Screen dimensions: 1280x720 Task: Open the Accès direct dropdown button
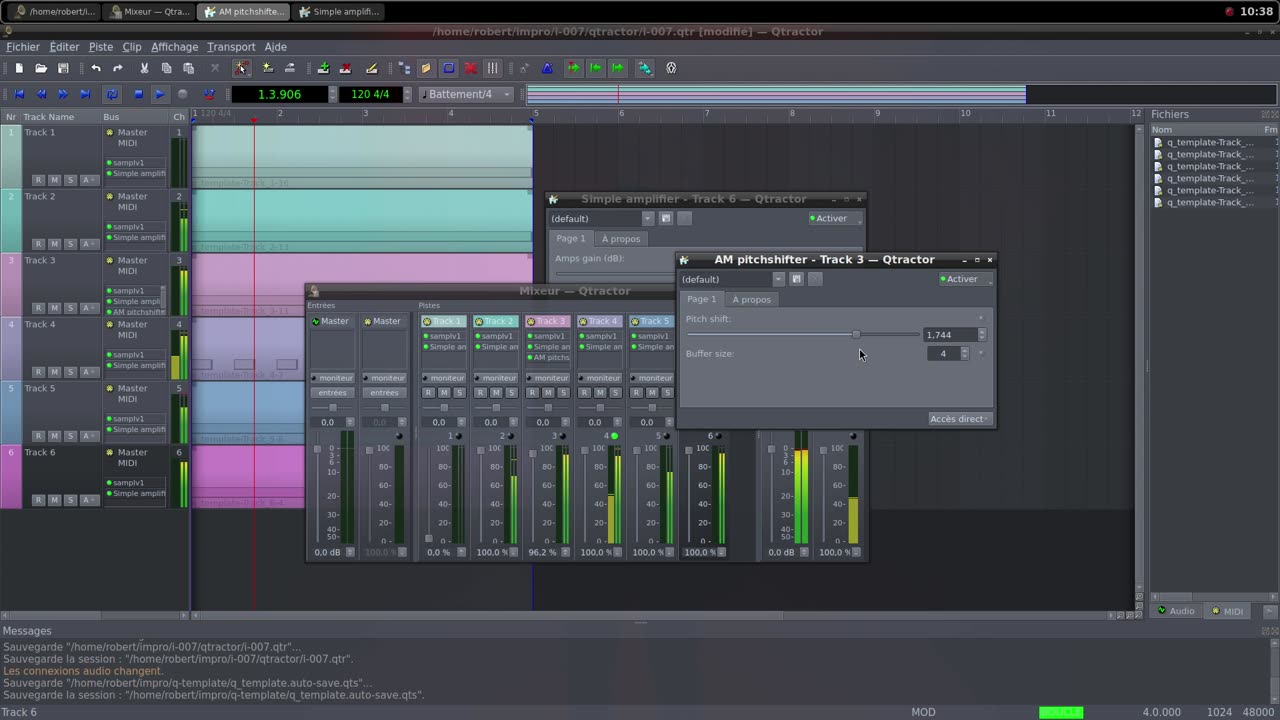pos(958,419)
